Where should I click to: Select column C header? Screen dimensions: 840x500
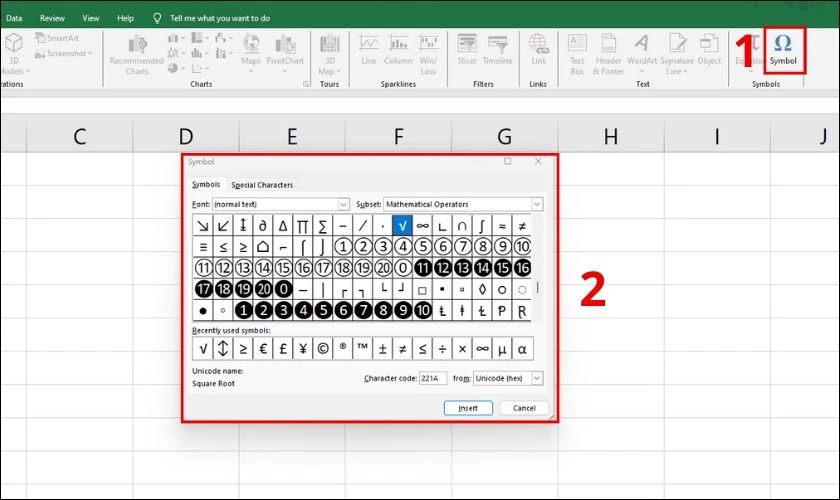[x=80, y=137]
